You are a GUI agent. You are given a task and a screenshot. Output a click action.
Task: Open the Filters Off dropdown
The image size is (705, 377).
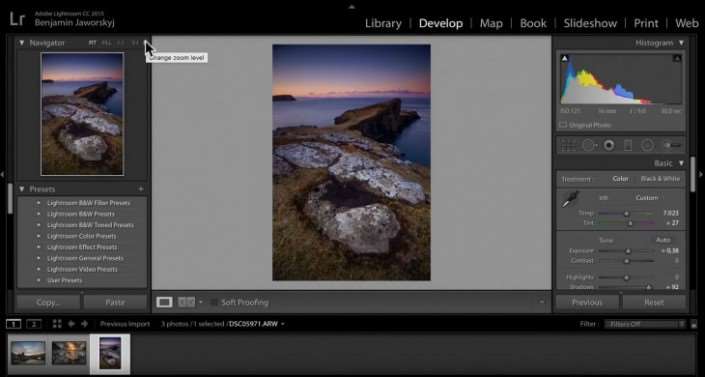coord(644,324)
